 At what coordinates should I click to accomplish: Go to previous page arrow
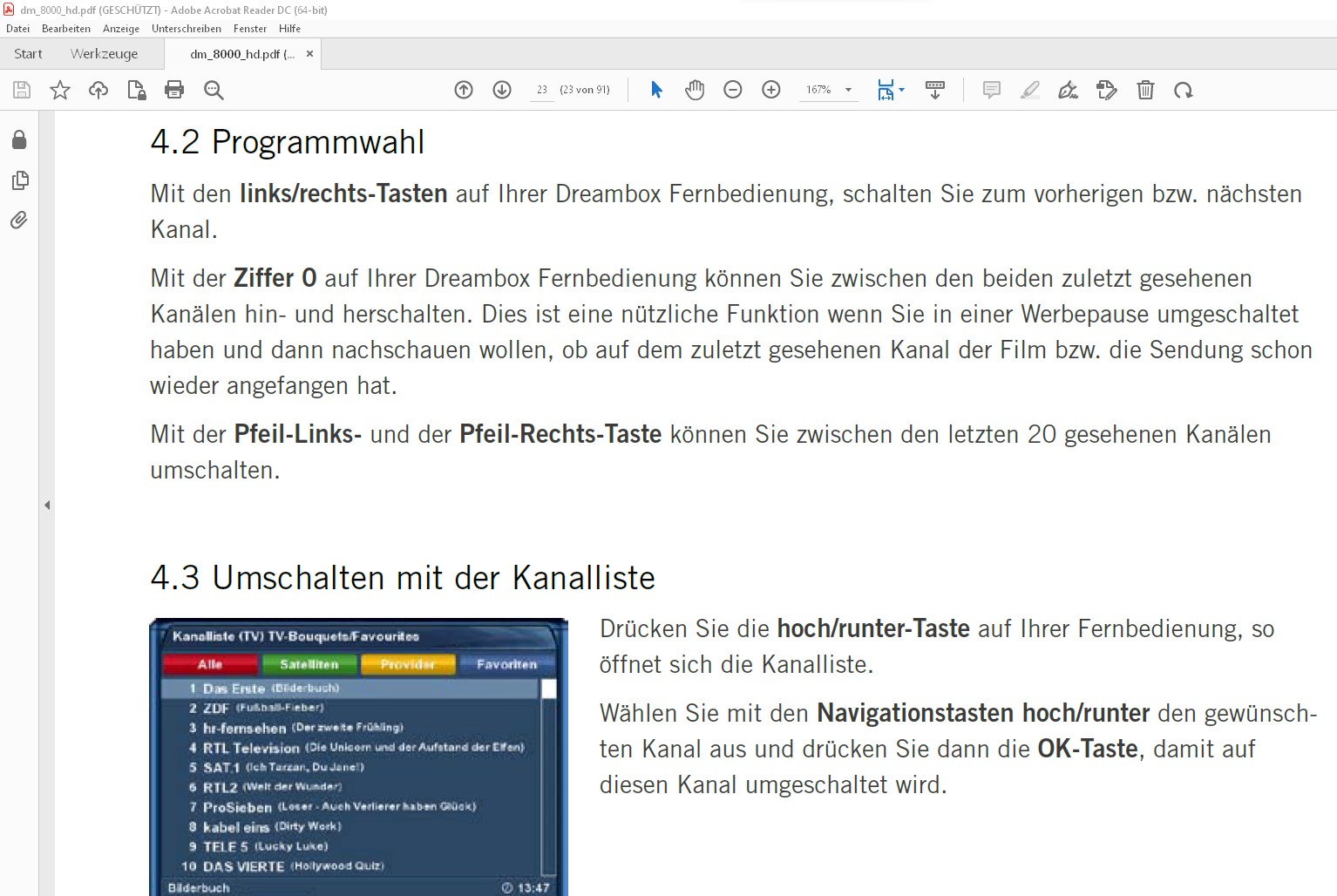coord(464,90)
